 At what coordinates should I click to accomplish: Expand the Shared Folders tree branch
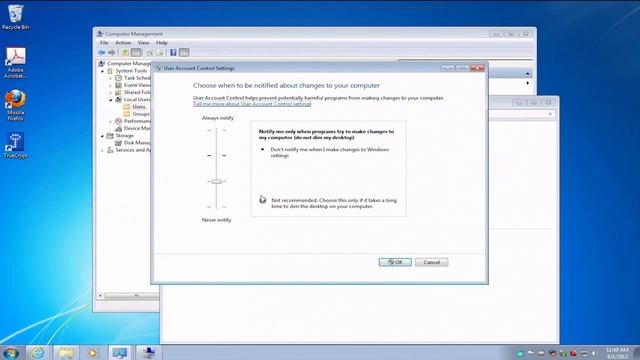pos(111,93)
